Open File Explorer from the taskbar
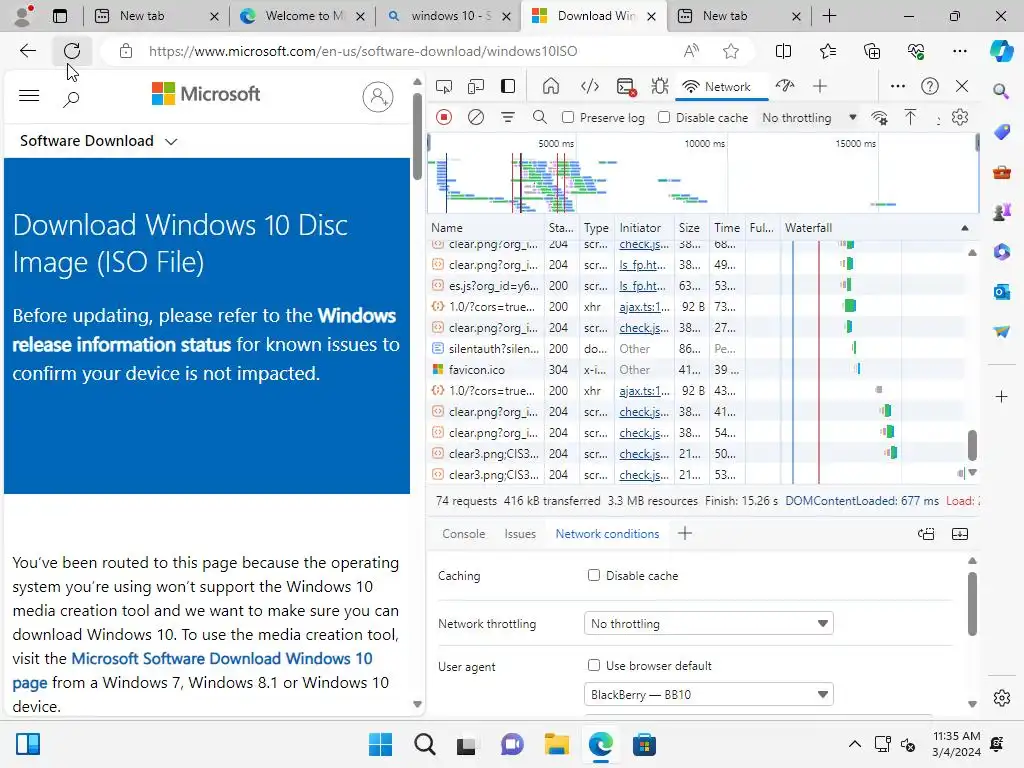The width and height of the screenshot is (1024, 768). click(556, 744)
